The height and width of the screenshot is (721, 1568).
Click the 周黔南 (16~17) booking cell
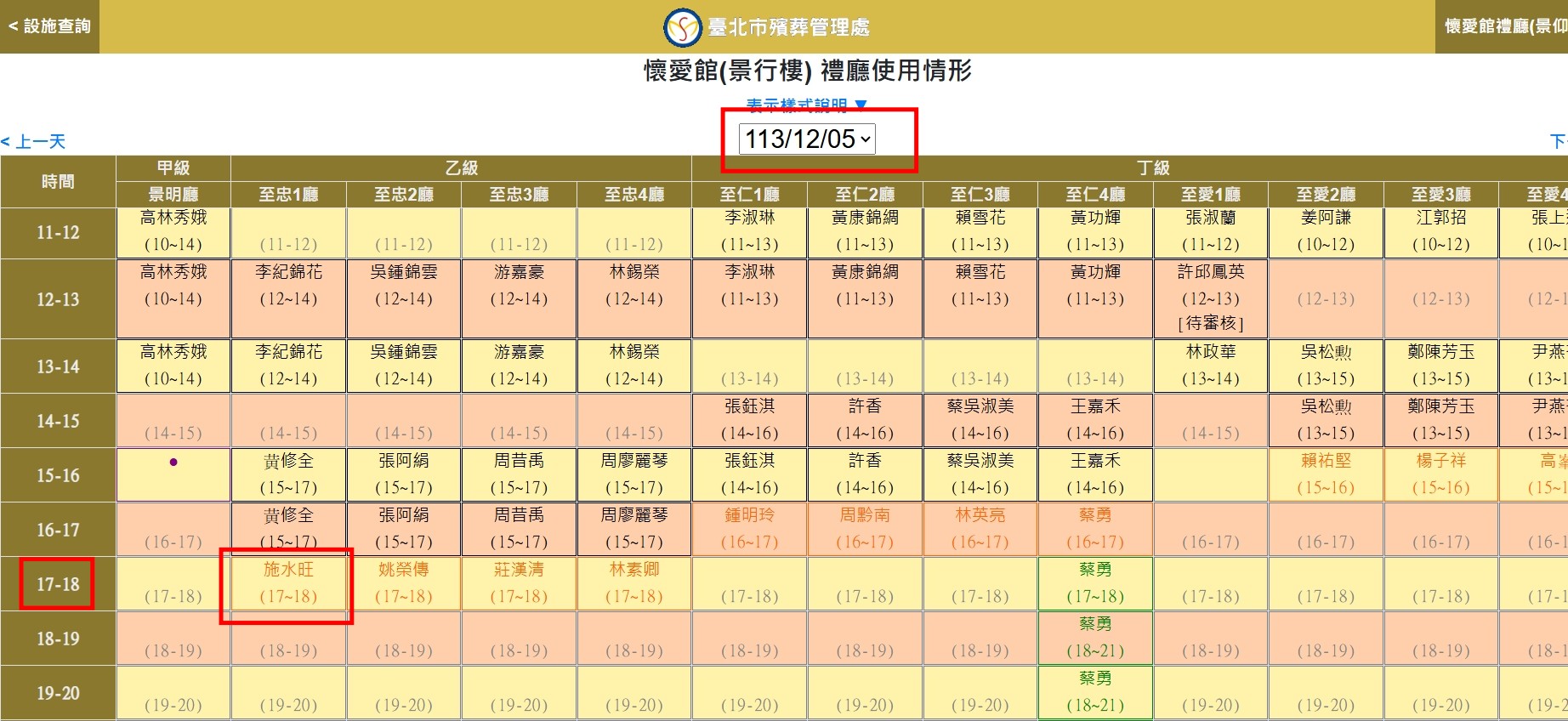point(865,529)
